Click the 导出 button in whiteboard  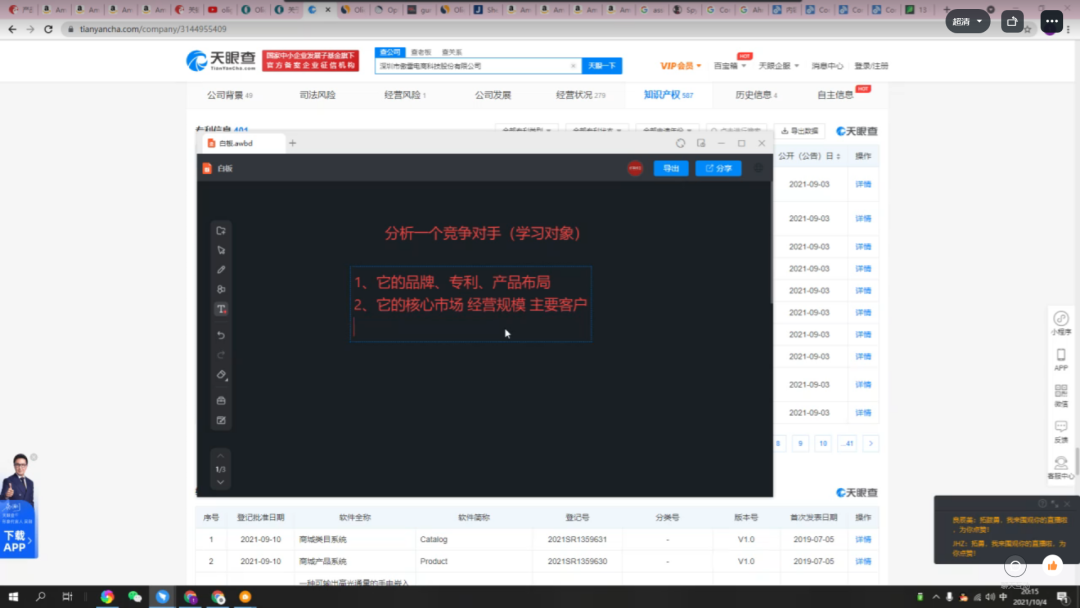[671, 168]
